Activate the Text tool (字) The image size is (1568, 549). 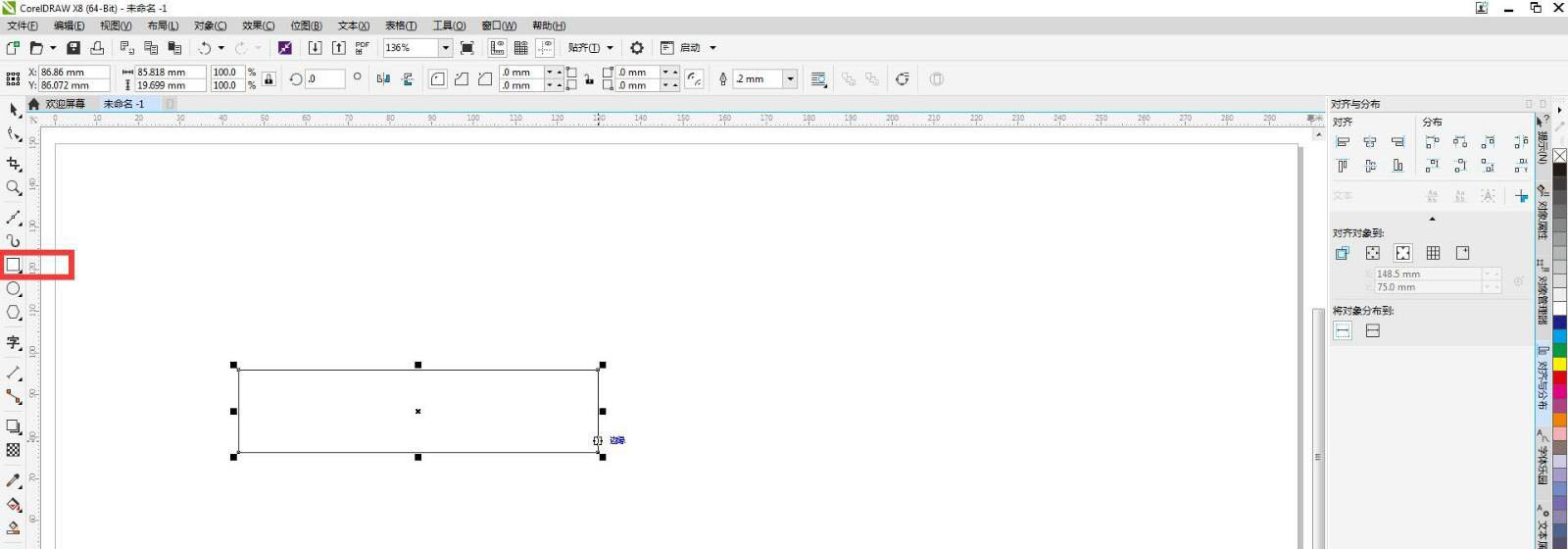tap(14, 342)
